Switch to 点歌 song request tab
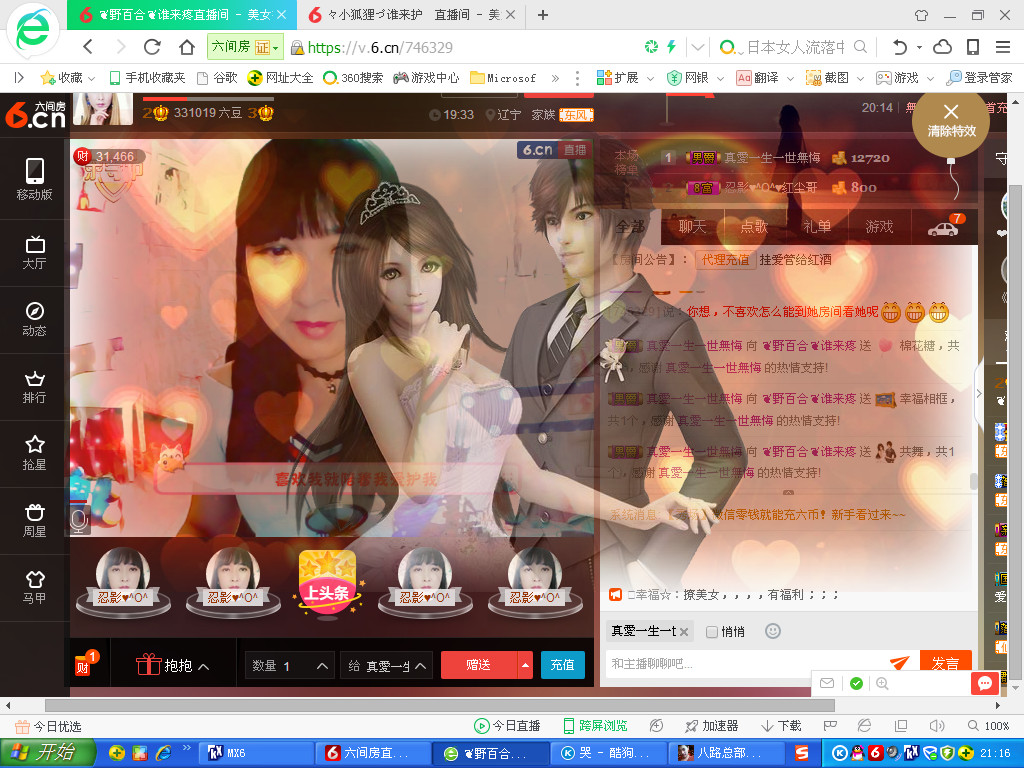This screenshot has height=768, width=1024. pos(754,227)
